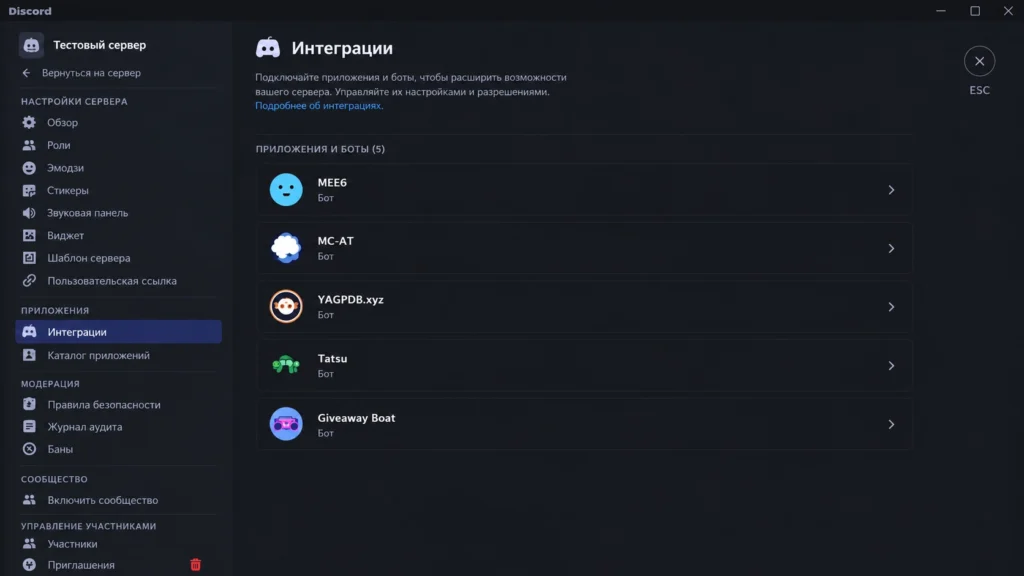The image size is (1024, 576).
Task: Click the Тестовый сервер server name
Action: point(100,45)
